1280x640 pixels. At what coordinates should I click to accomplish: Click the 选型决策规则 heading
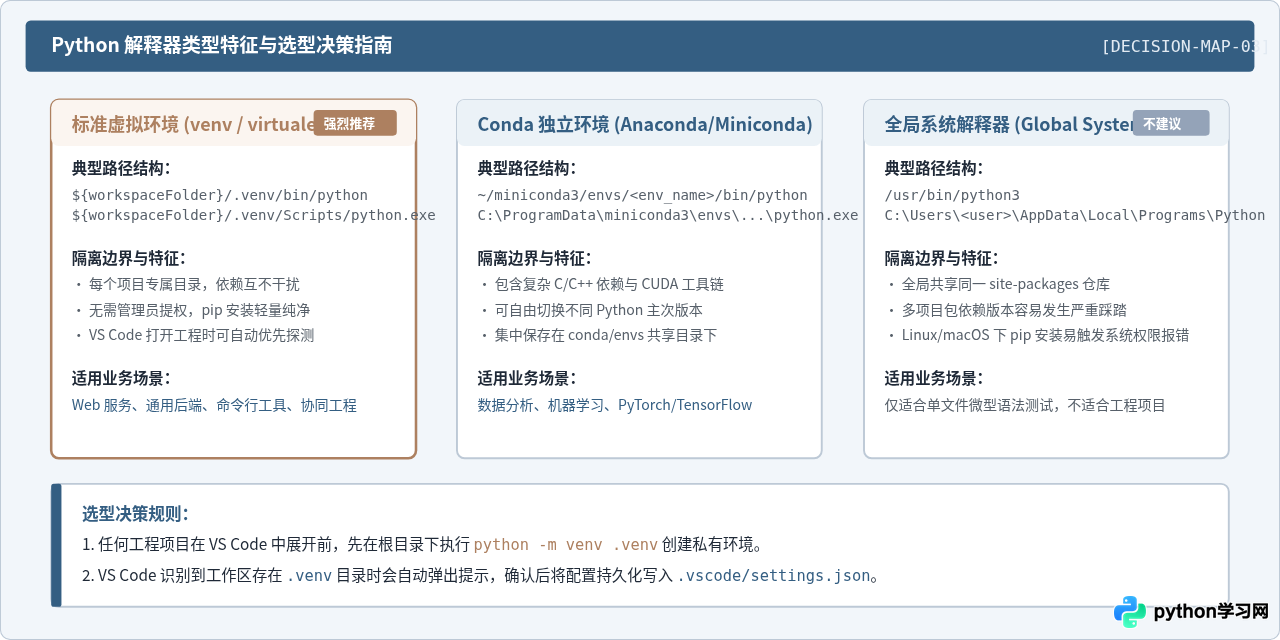pyautogui.click(x=135, y=514)
